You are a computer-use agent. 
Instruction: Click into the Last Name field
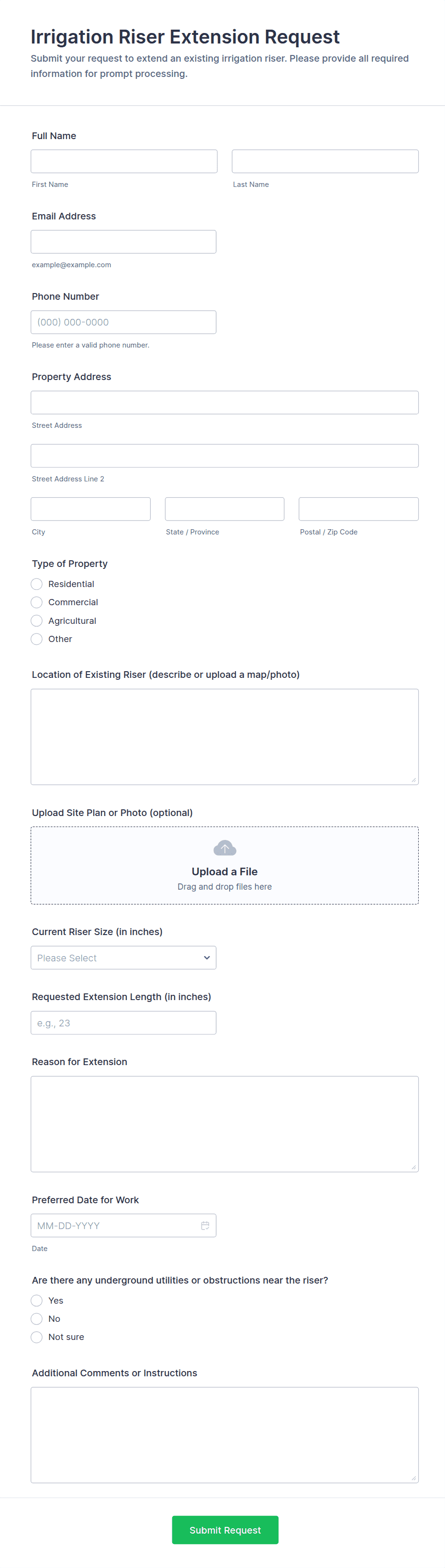click(325, 161)
